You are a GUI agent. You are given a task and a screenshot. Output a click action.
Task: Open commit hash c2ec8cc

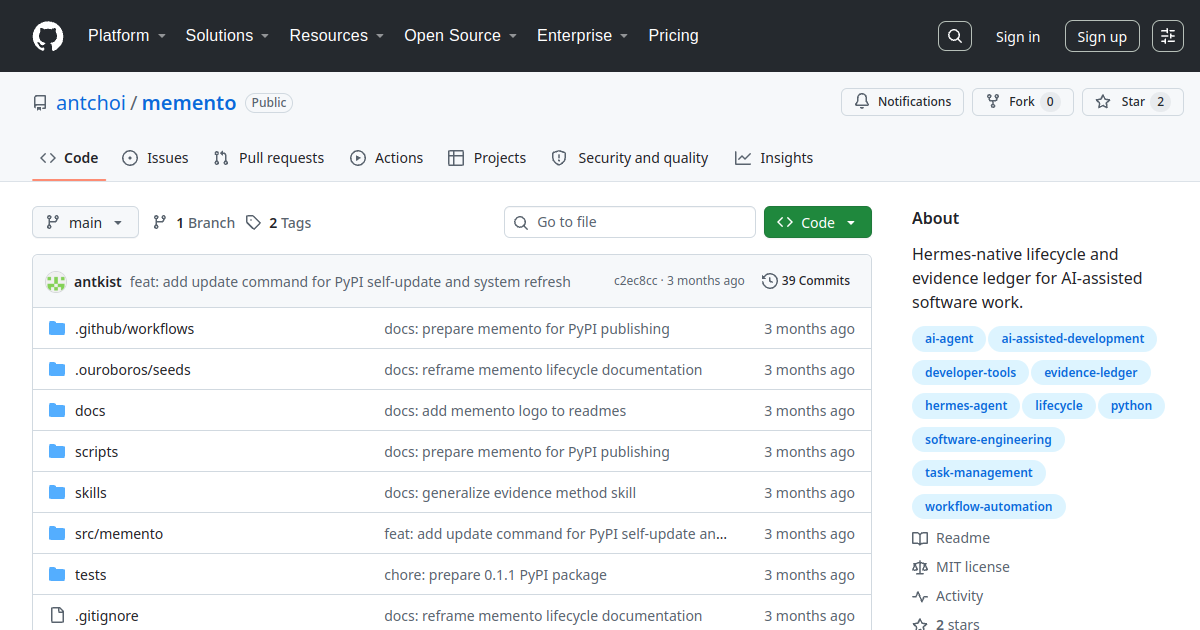click(636, 281)
